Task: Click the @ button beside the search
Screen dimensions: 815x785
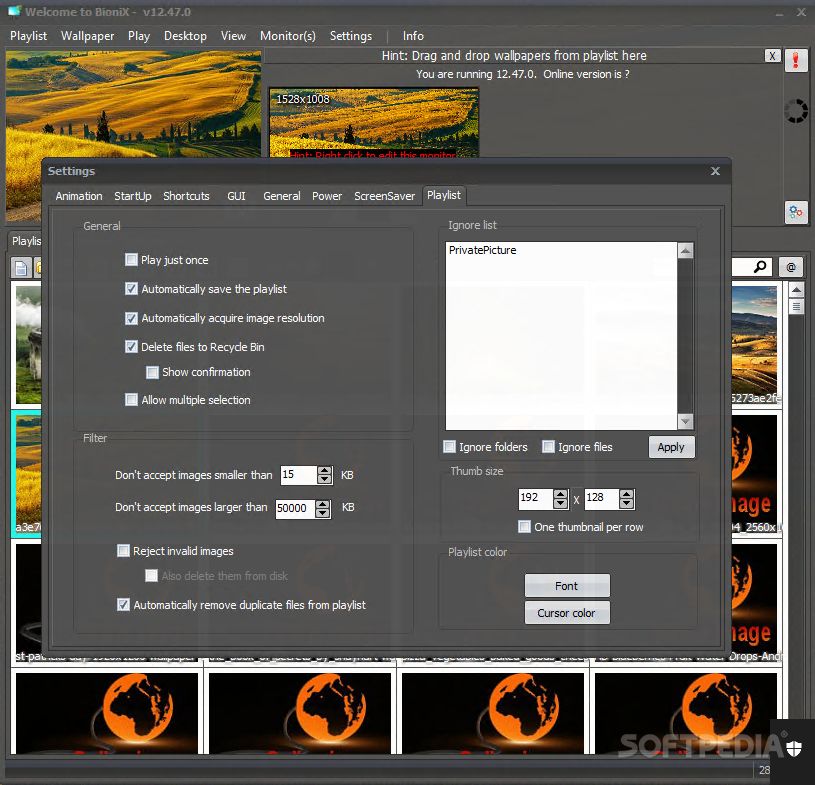Action: [791, 267]
